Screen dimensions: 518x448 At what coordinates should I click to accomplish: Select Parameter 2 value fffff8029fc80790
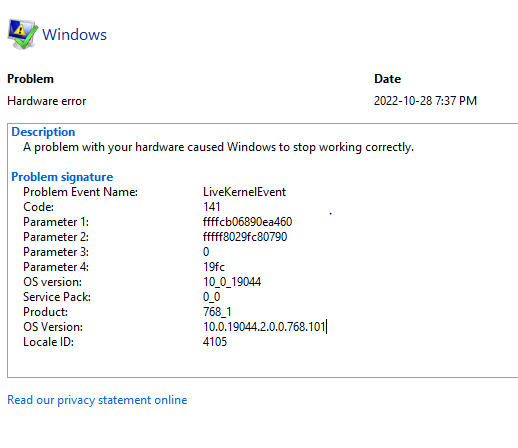245,237
